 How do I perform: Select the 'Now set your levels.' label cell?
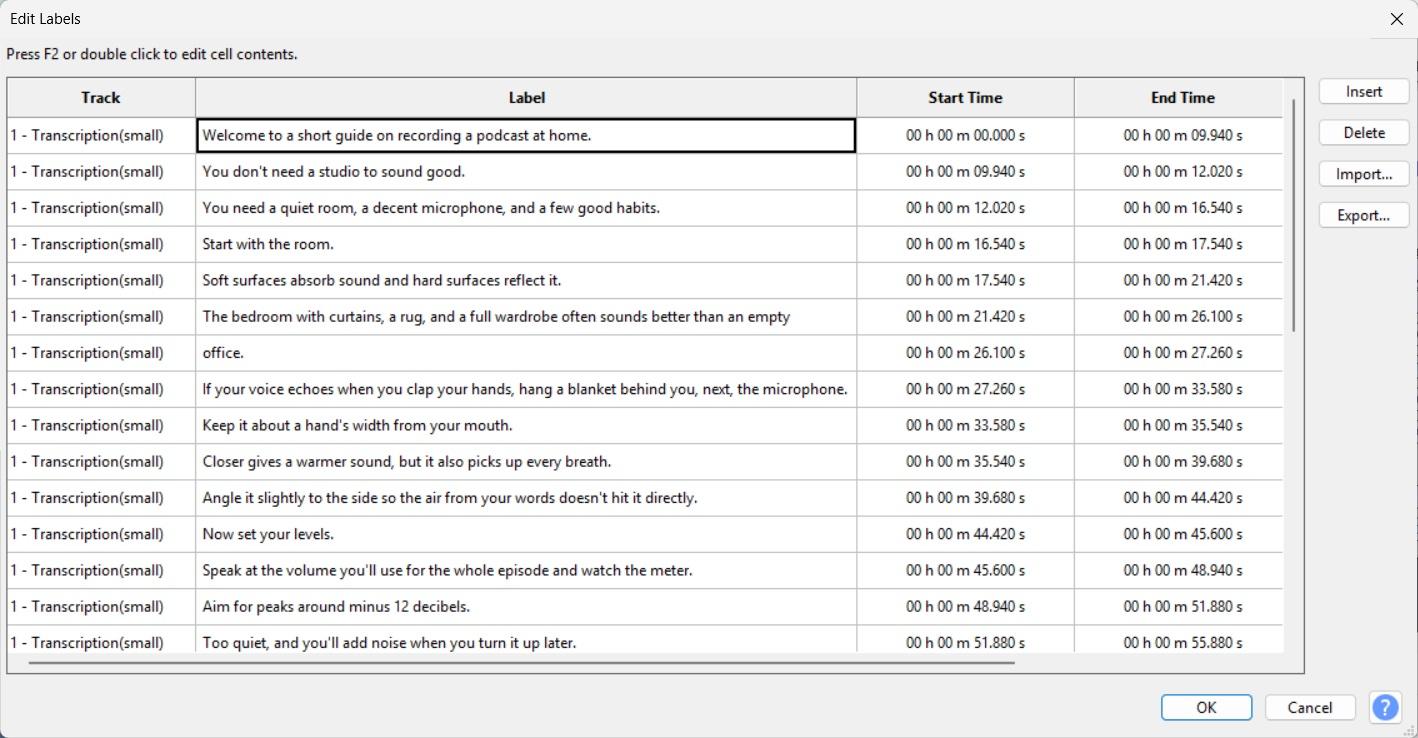tap(526, 534)
